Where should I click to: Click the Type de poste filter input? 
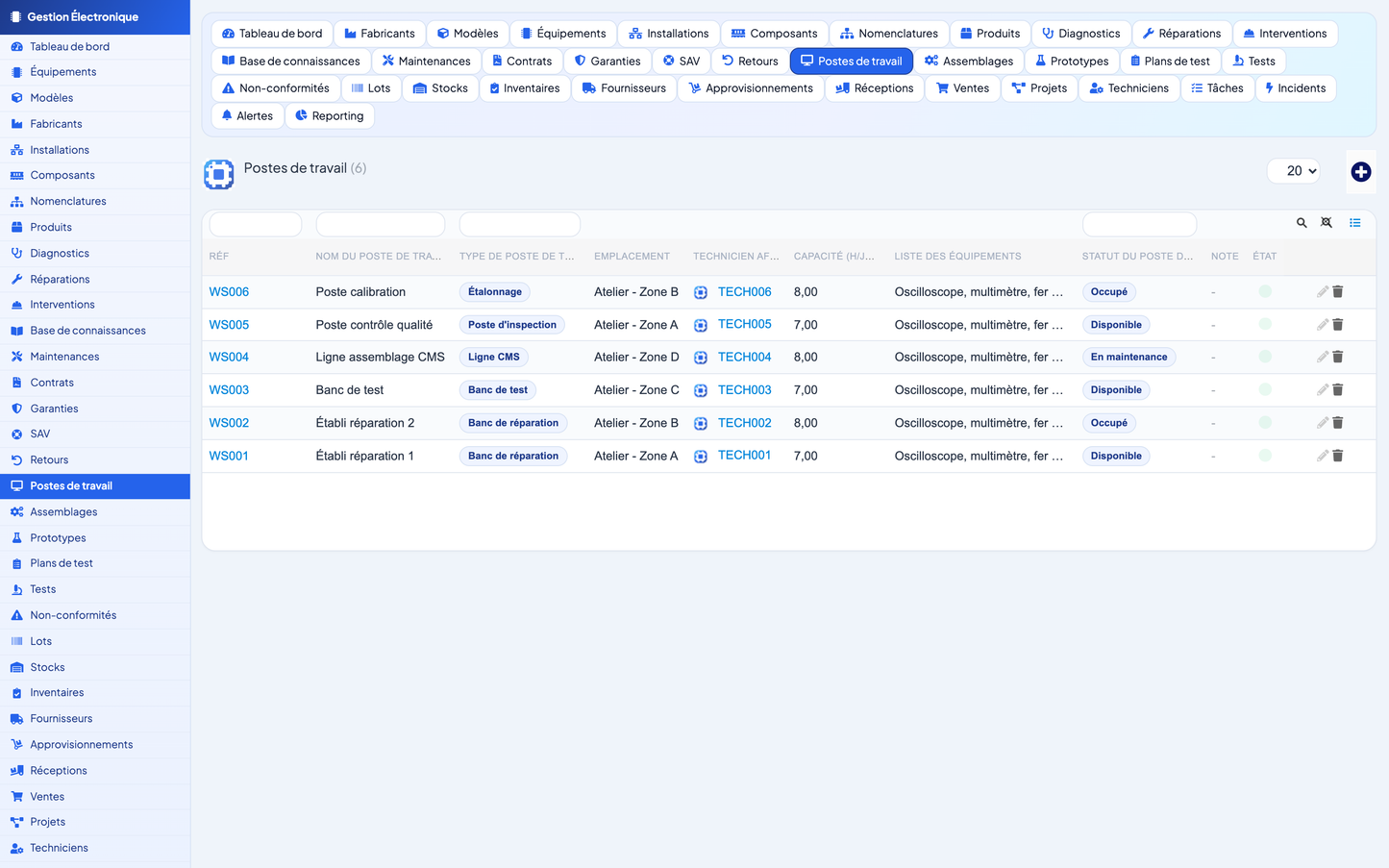tap(520, 224)
